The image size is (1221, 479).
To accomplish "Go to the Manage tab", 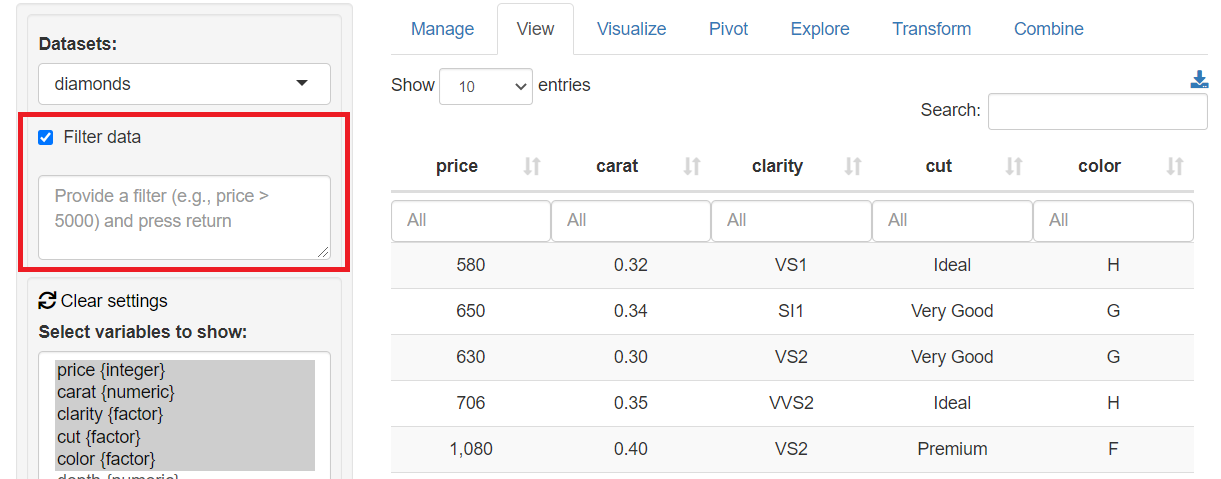I will tap(442, 29).
